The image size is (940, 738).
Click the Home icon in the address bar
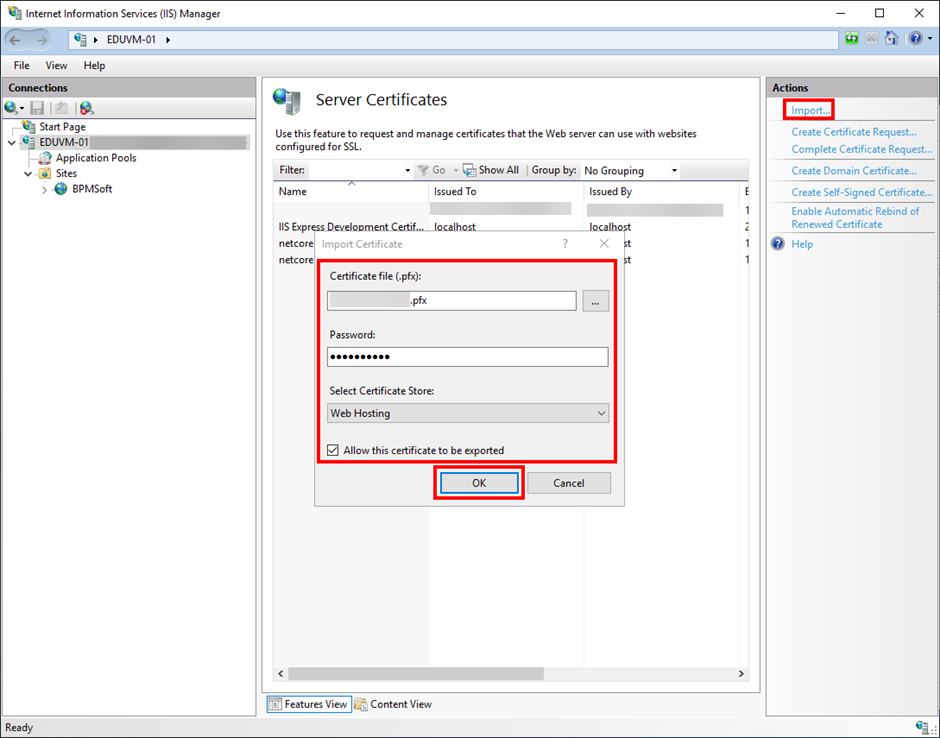(x=891, y=39)
